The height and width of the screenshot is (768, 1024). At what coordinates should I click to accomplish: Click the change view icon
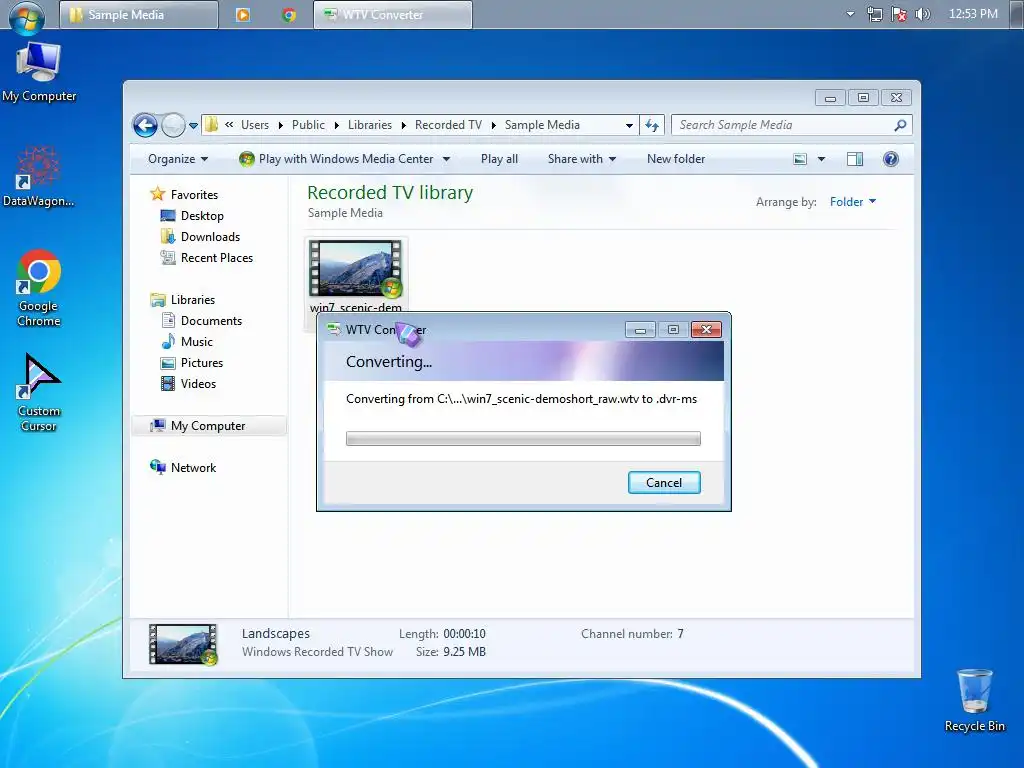pyautogui.click(x=800, y=159)
